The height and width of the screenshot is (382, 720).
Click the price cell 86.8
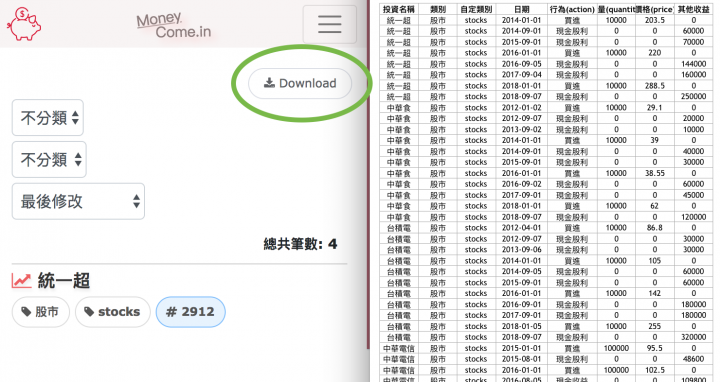click(654, 228)
